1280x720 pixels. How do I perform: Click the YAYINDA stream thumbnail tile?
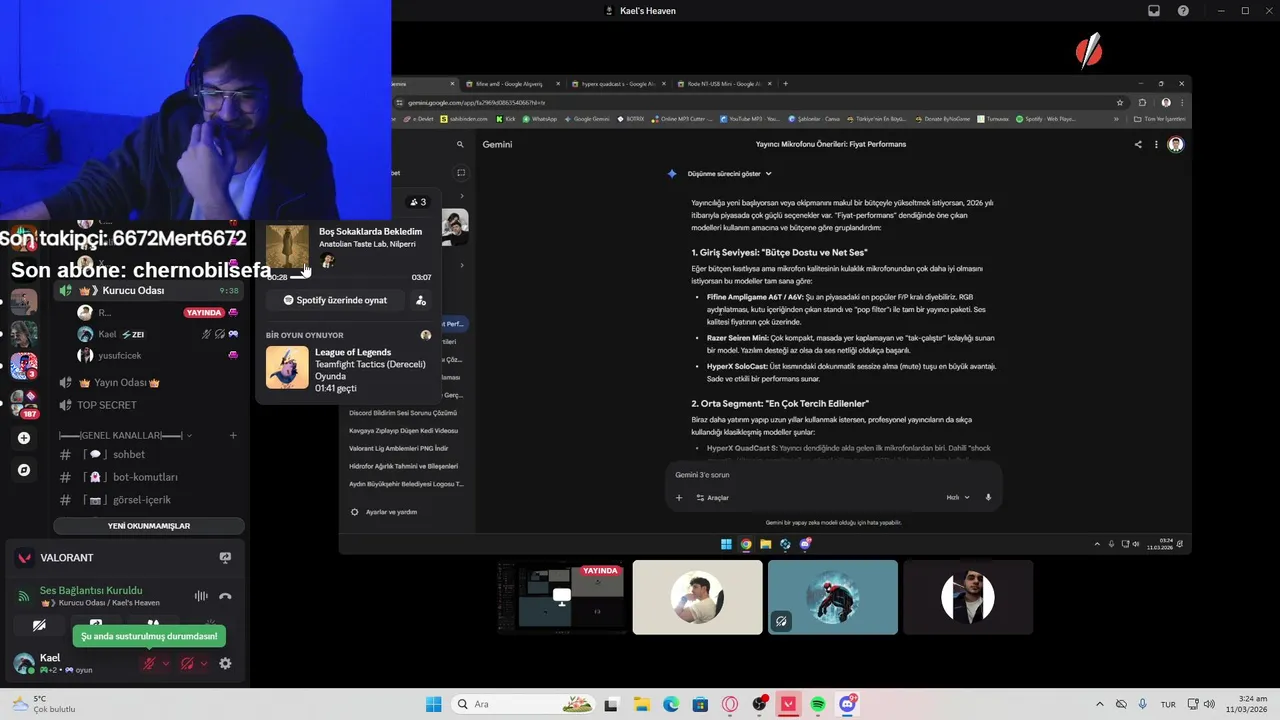click(562, 597)
